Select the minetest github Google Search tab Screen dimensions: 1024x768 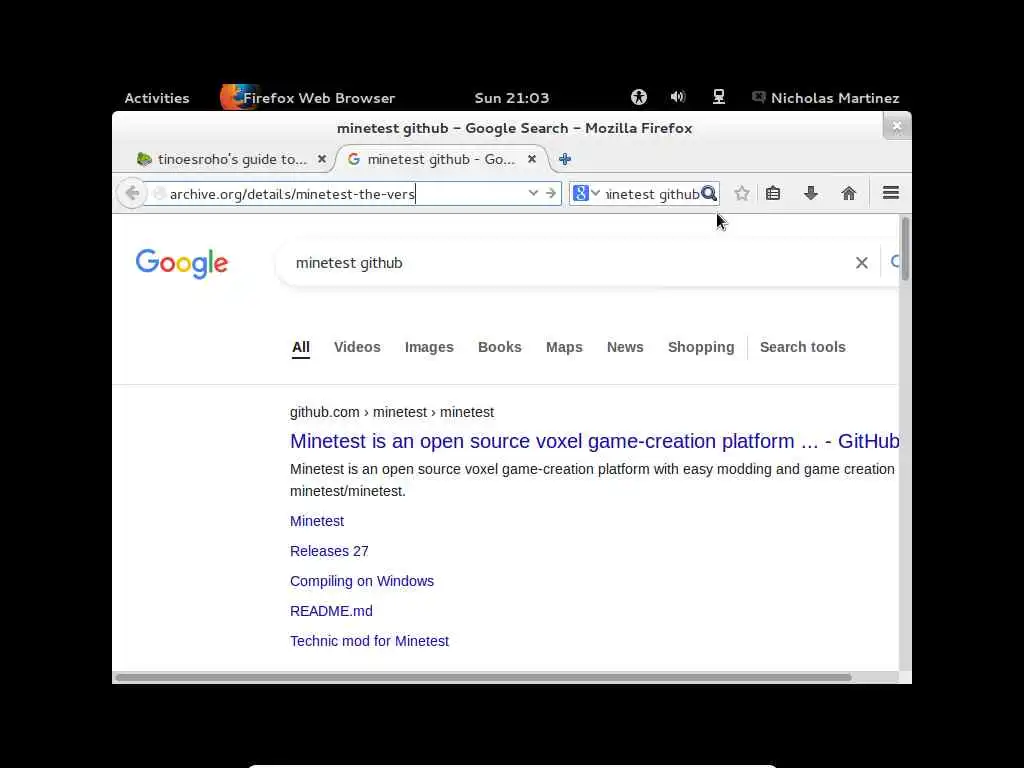click(x=441, y=159)
